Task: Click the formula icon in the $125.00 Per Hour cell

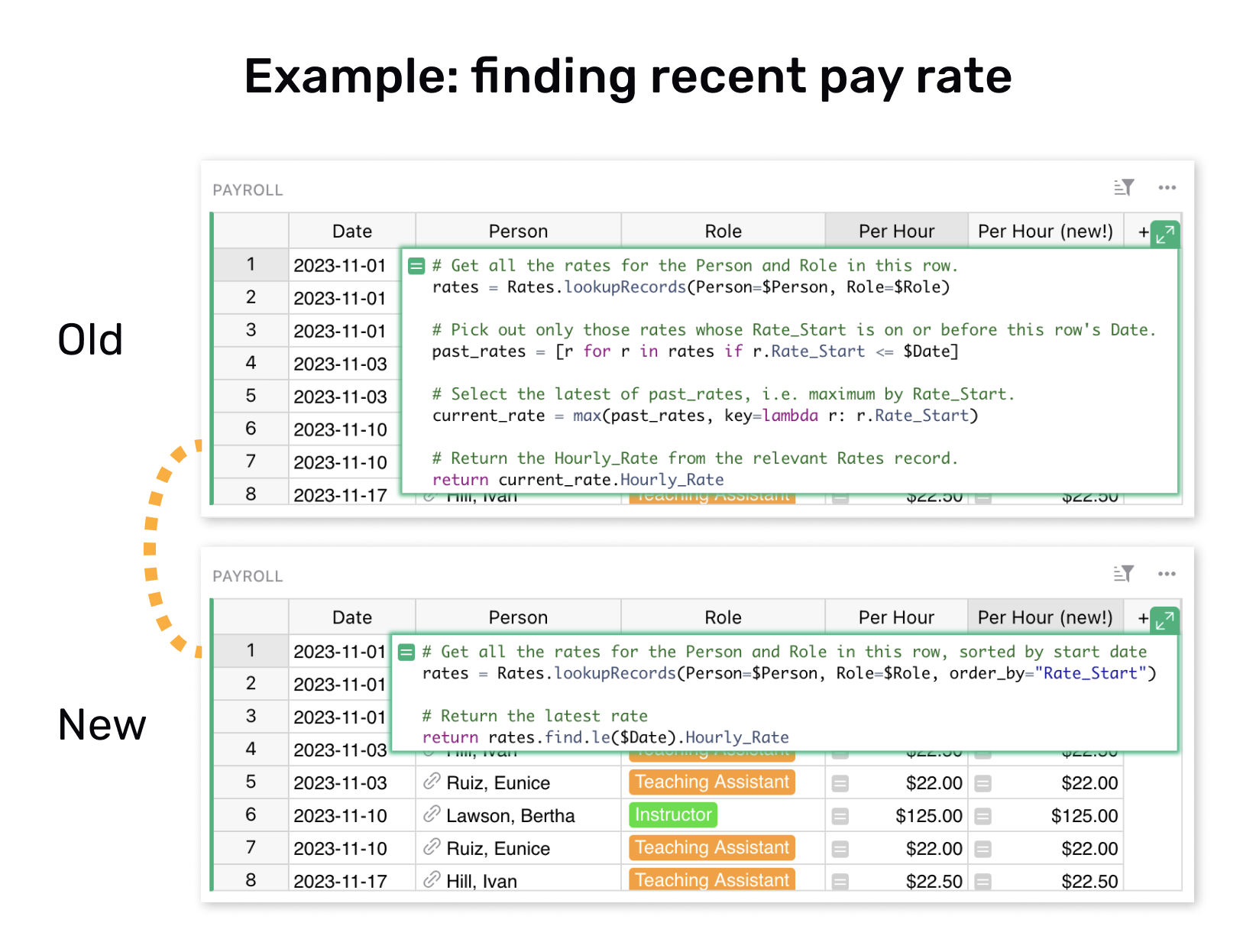Action: click(x=841, y=815)
